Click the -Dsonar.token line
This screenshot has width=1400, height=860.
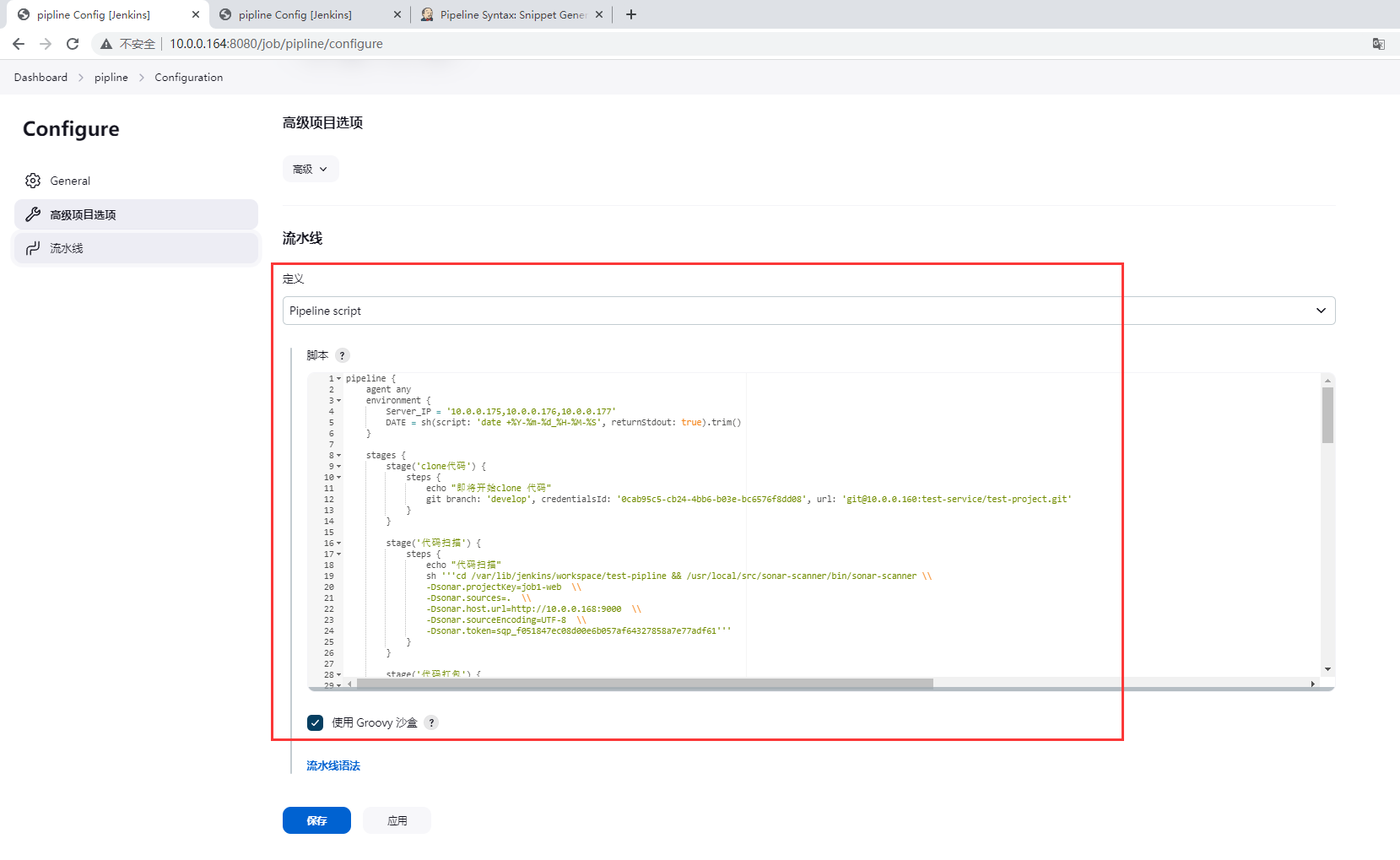pos(579,631)
